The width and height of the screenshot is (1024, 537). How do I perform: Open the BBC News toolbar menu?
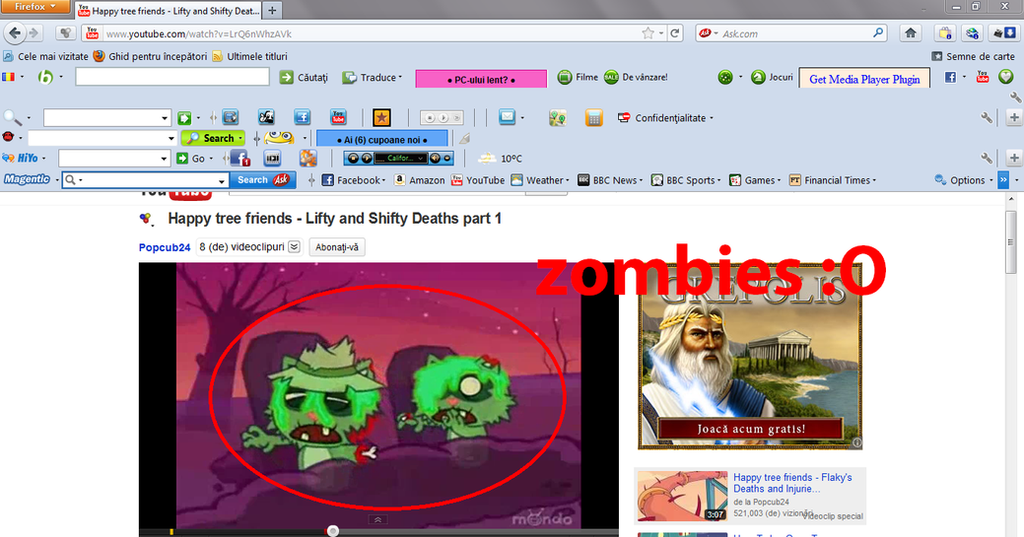611,180
